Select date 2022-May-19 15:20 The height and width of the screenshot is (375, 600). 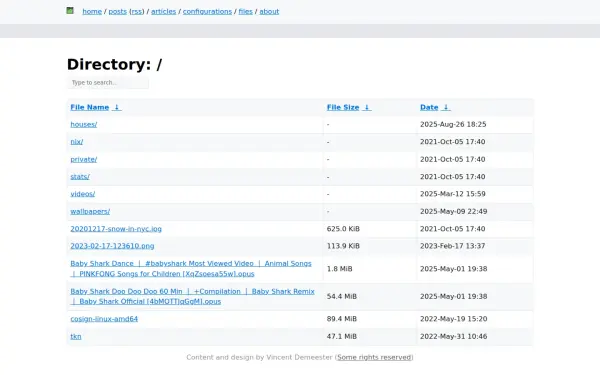453,319
